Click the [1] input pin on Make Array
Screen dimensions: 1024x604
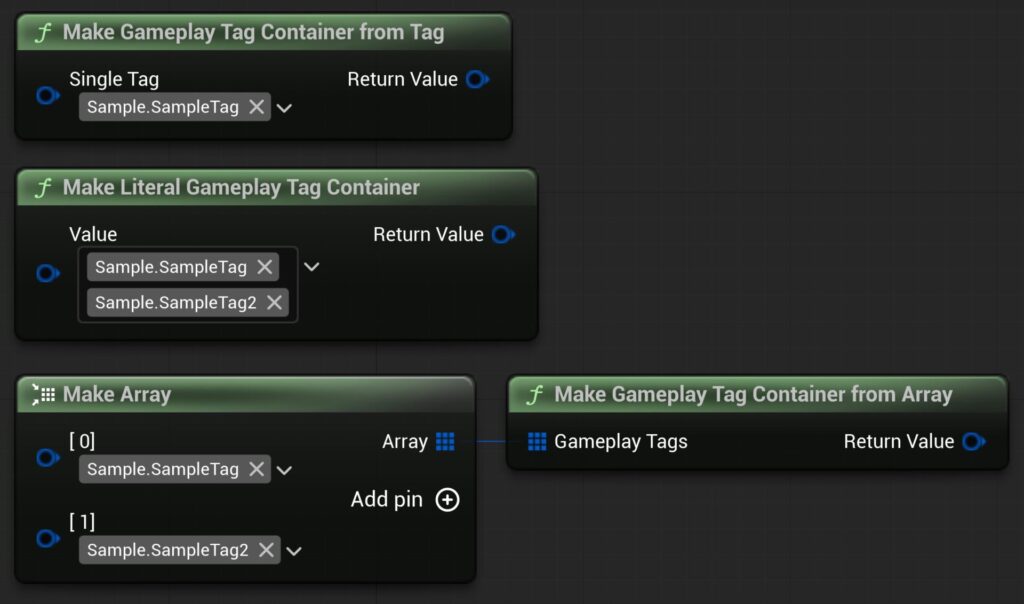47,538
